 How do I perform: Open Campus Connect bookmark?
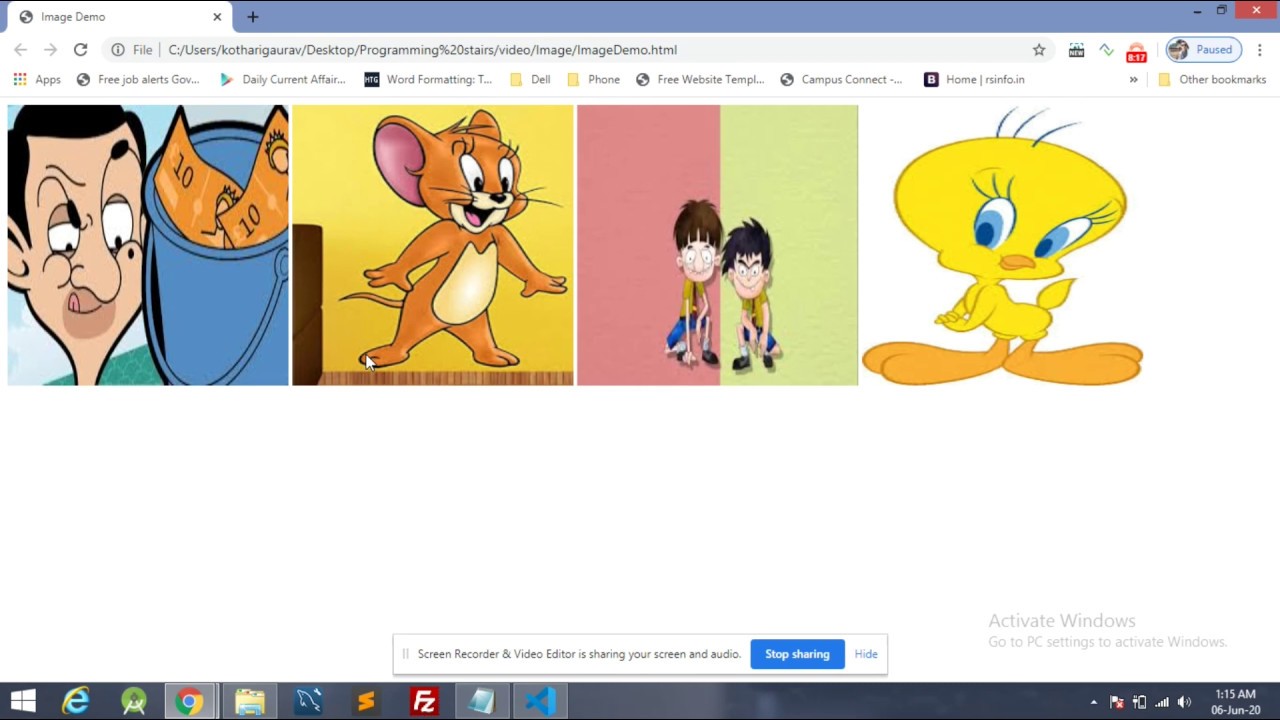click(x=841, y=79)
